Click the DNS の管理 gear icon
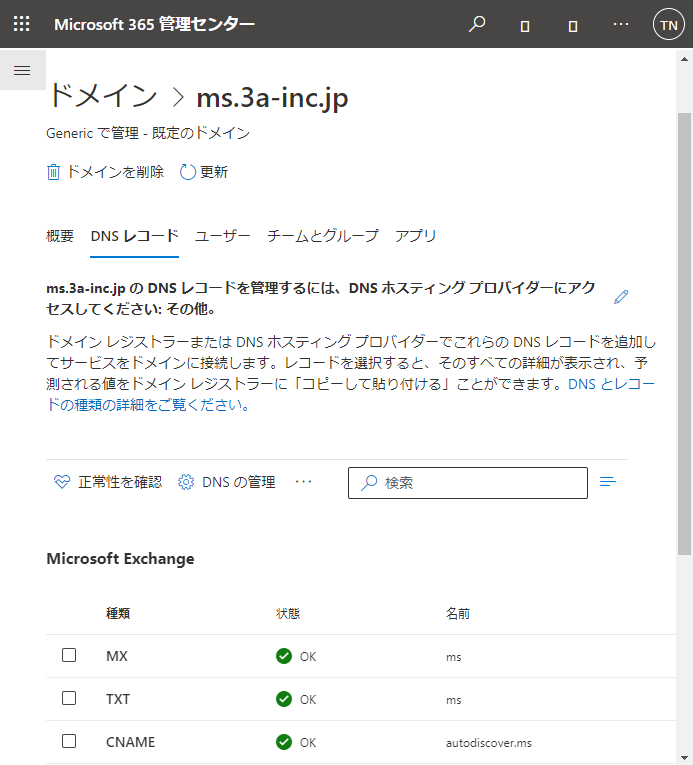 click(186, 482)
